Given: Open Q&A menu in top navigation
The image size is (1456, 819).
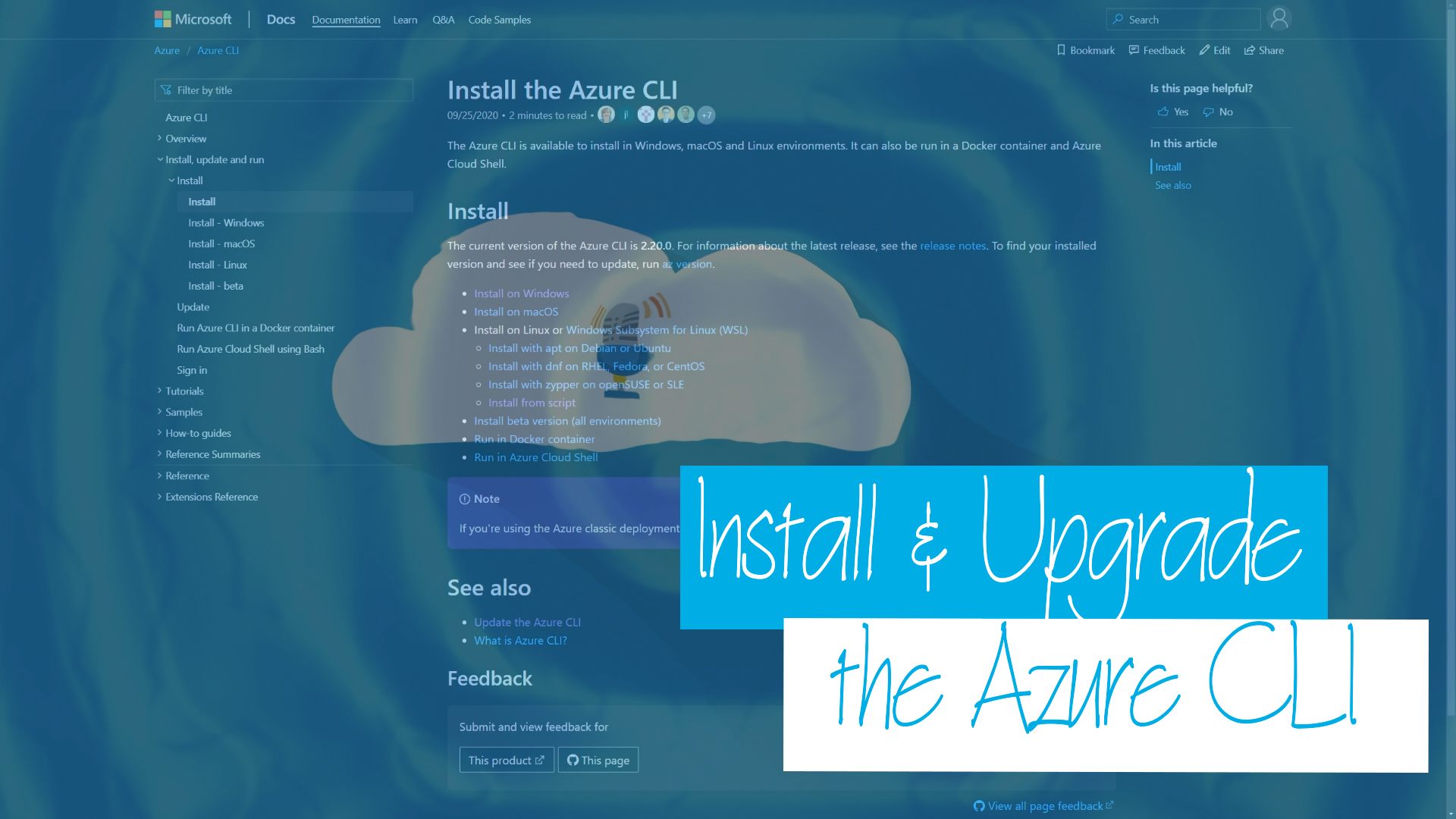Looking at the screenshot, I should click(443, 19).
